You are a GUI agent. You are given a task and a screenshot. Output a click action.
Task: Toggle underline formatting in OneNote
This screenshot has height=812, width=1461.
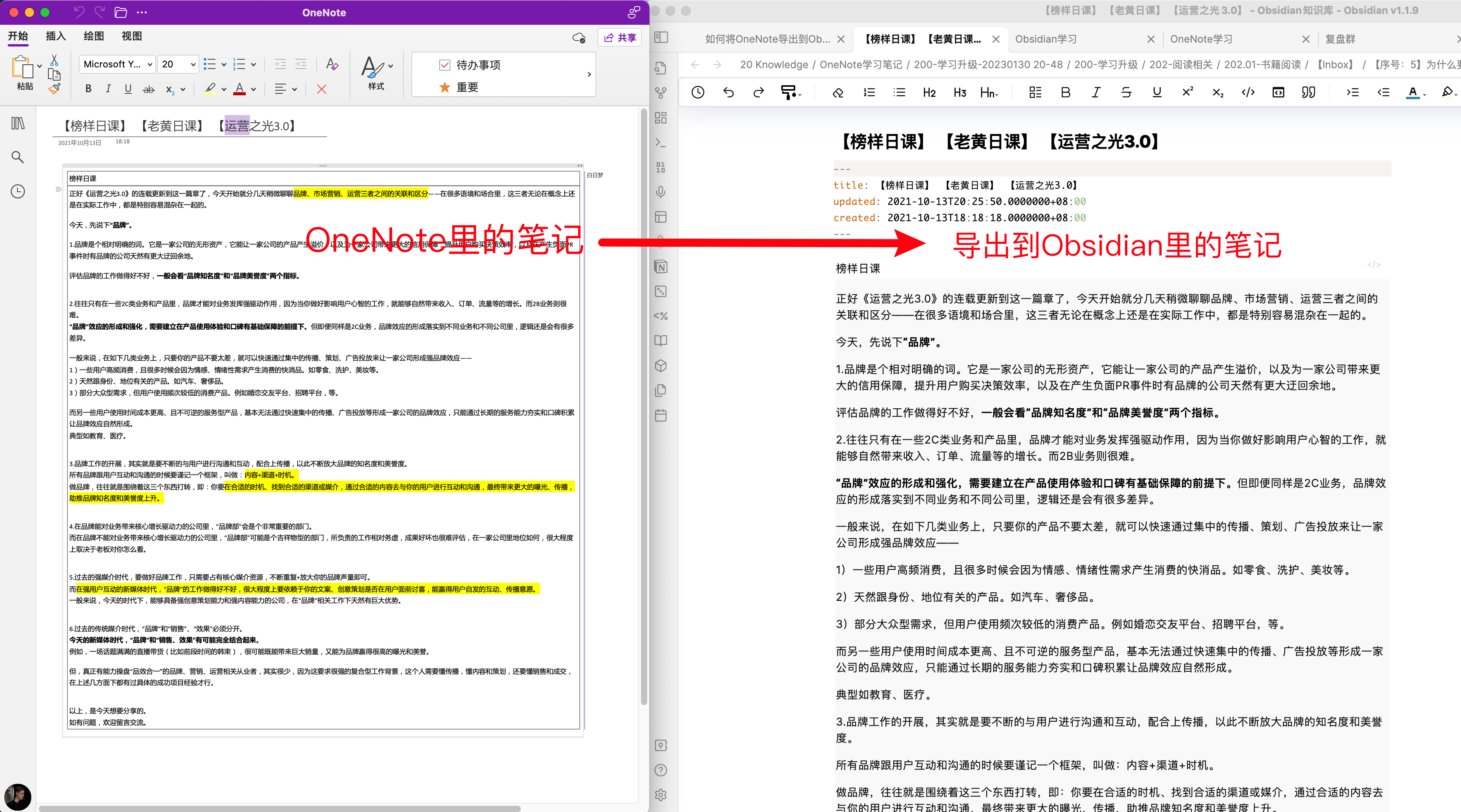128,89
